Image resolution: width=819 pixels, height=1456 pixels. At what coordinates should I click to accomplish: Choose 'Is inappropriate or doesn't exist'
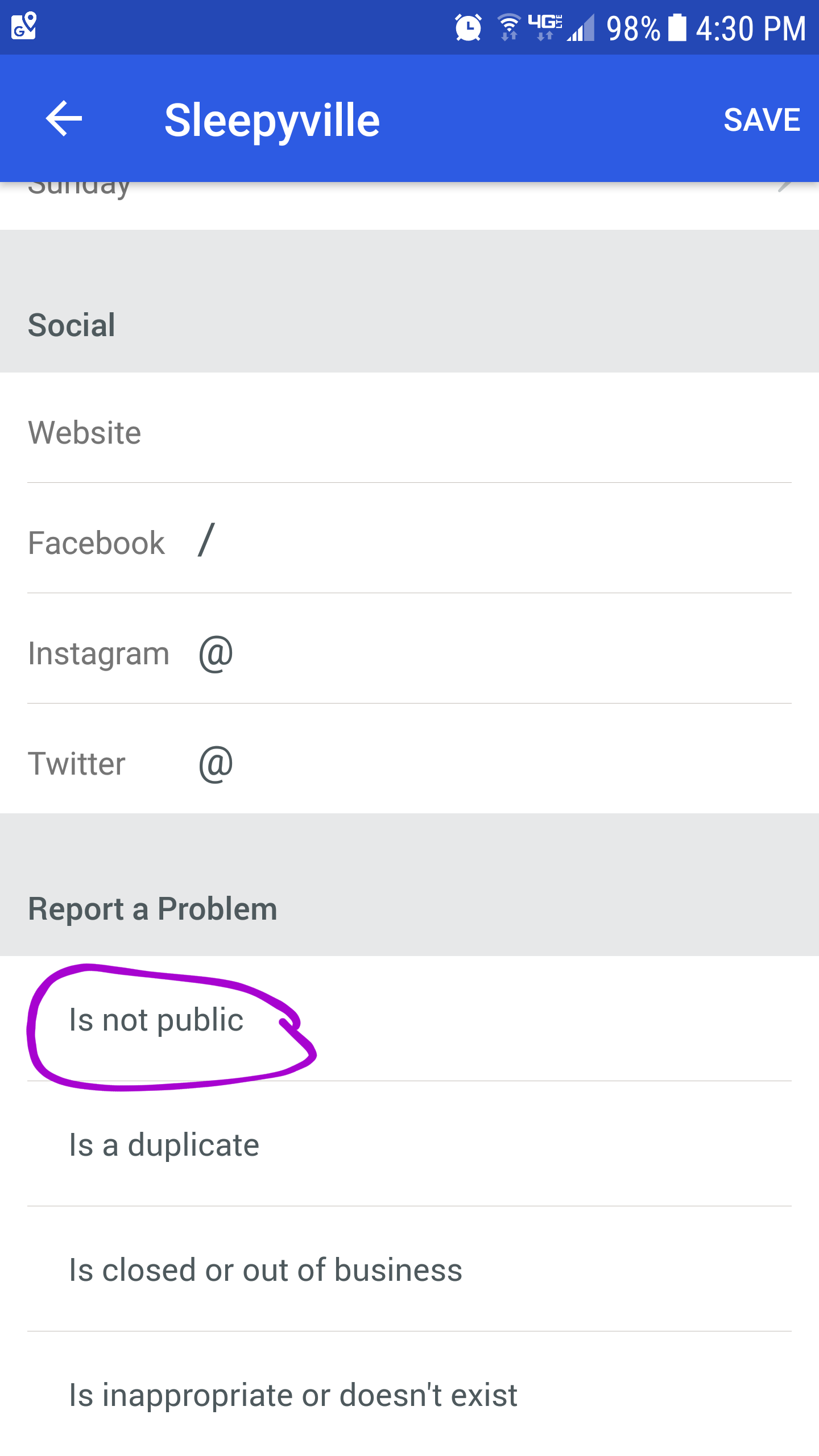point(409,1394)
